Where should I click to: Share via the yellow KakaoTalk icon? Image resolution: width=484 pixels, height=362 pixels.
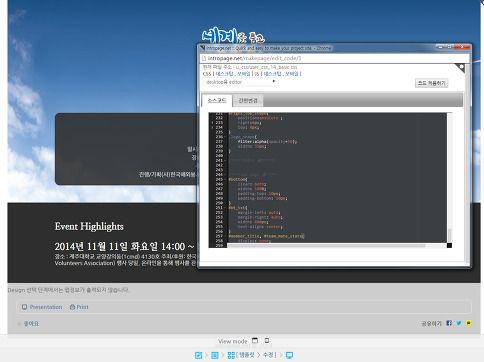click(x=469, y=323)
